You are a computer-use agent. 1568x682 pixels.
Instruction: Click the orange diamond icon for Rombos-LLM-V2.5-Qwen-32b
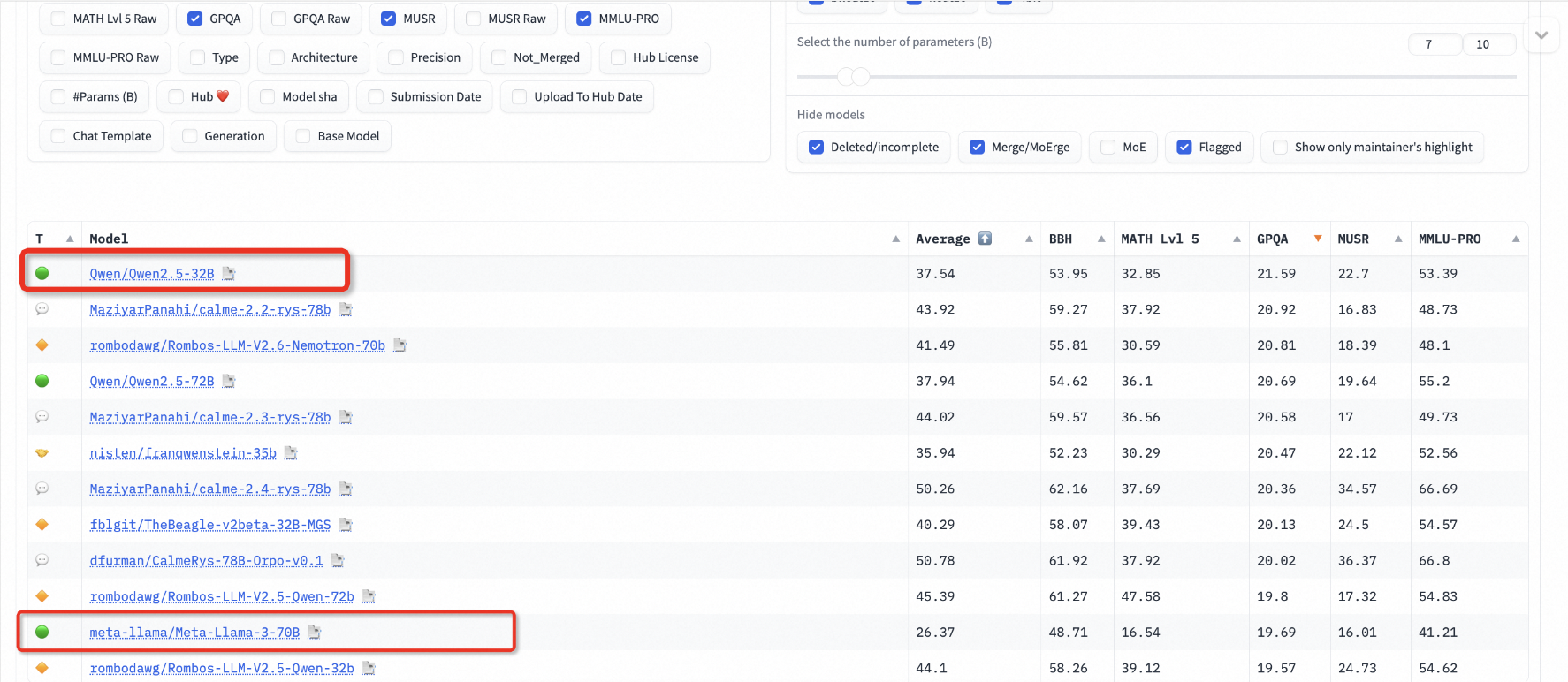(x=42, y=668)
